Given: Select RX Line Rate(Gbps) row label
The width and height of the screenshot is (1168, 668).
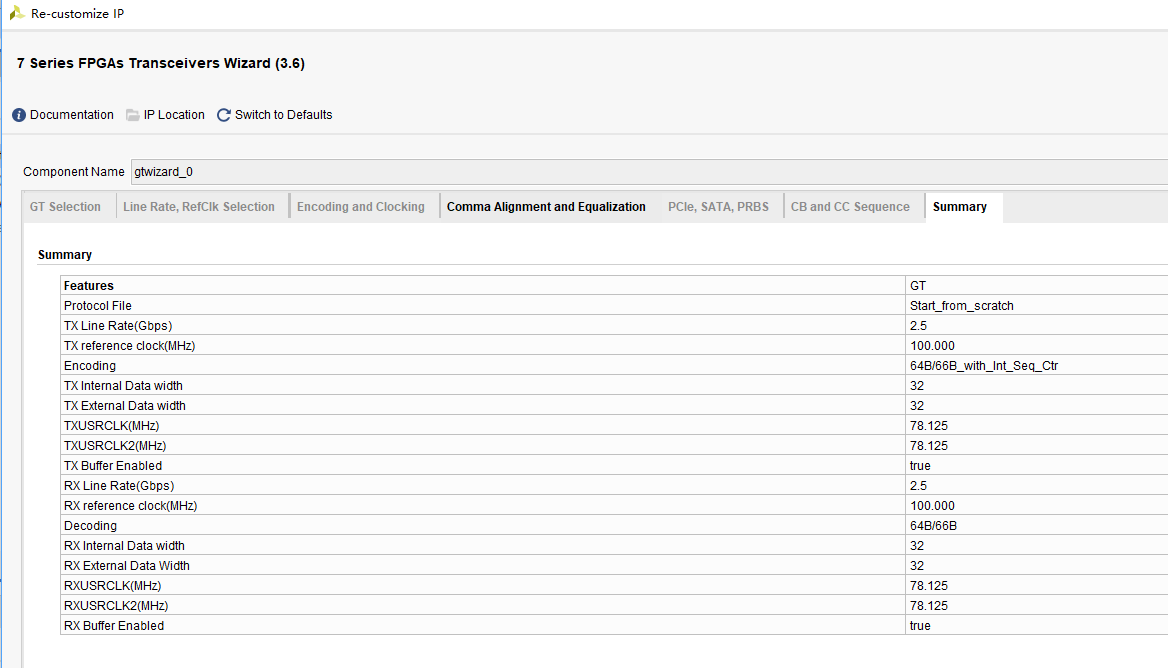Looking at the screenshot, I should point(119,486).
